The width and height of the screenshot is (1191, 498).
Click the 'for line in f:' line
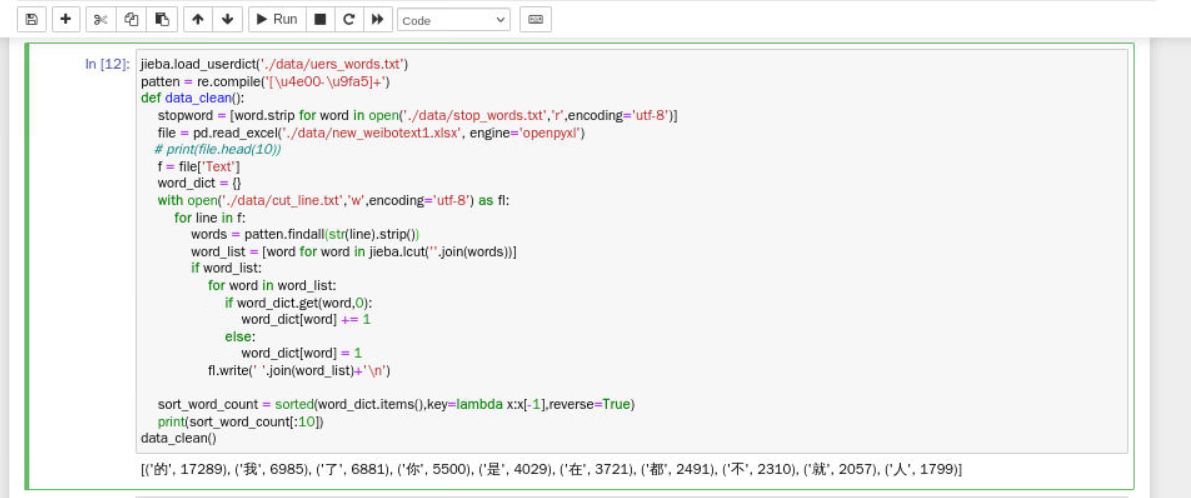tap(210, 217)
